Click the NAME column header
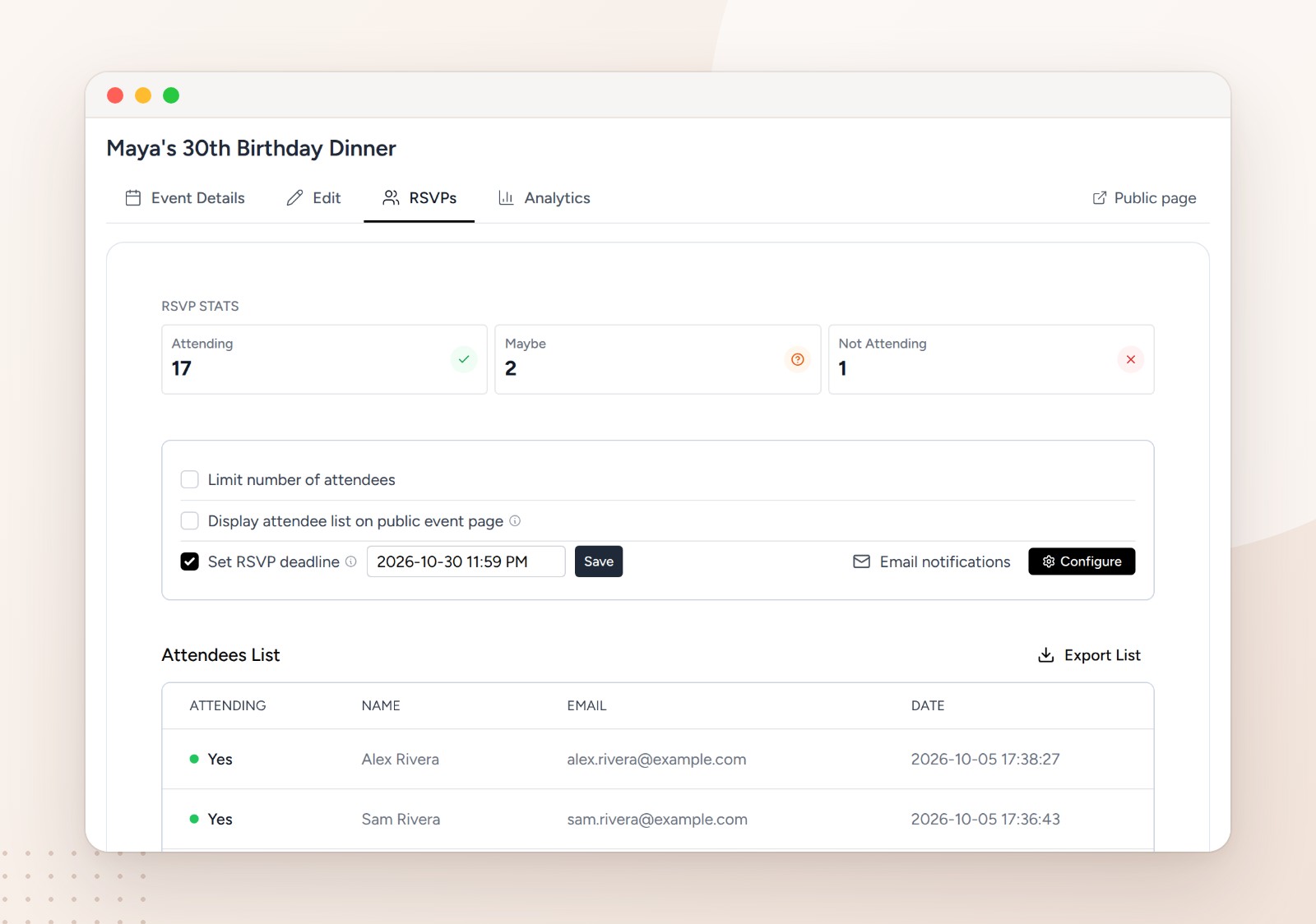 pos(381,705)
